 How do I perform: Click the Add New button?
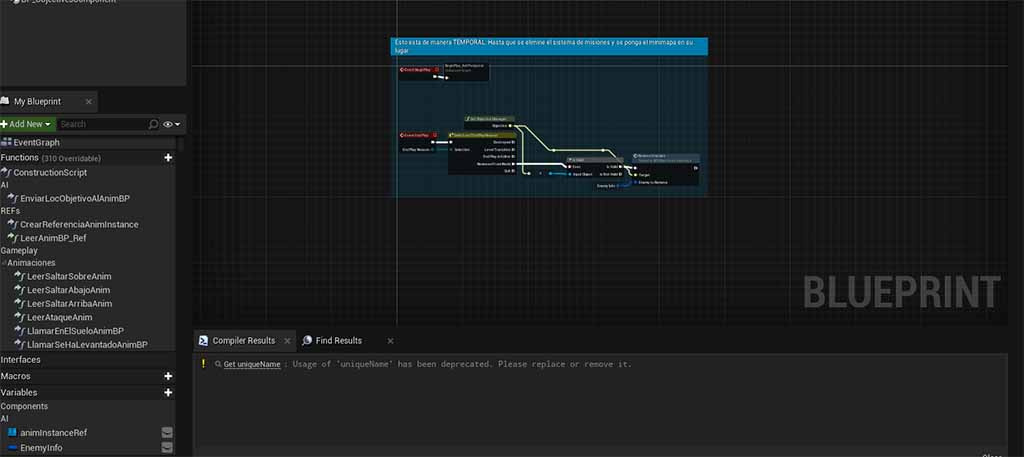27,124
